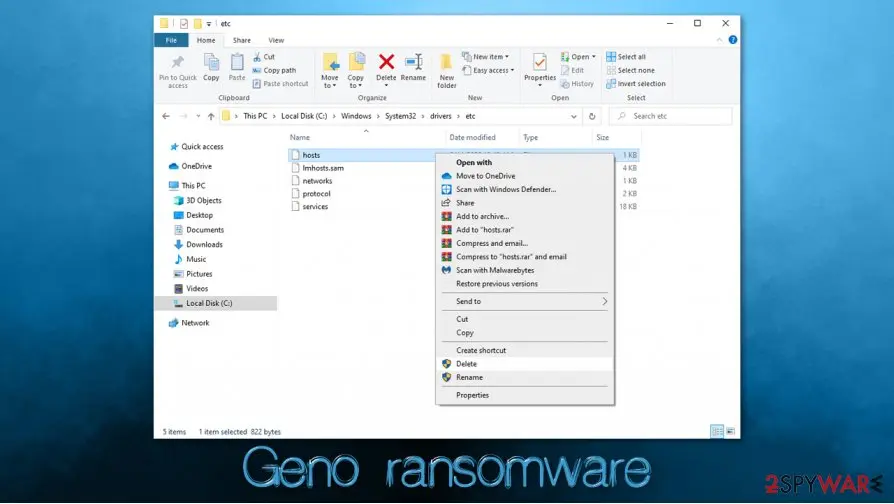Screen dimensions: 894x504
Task: Click System32 in the address path
Action: [x=400, y=116]
